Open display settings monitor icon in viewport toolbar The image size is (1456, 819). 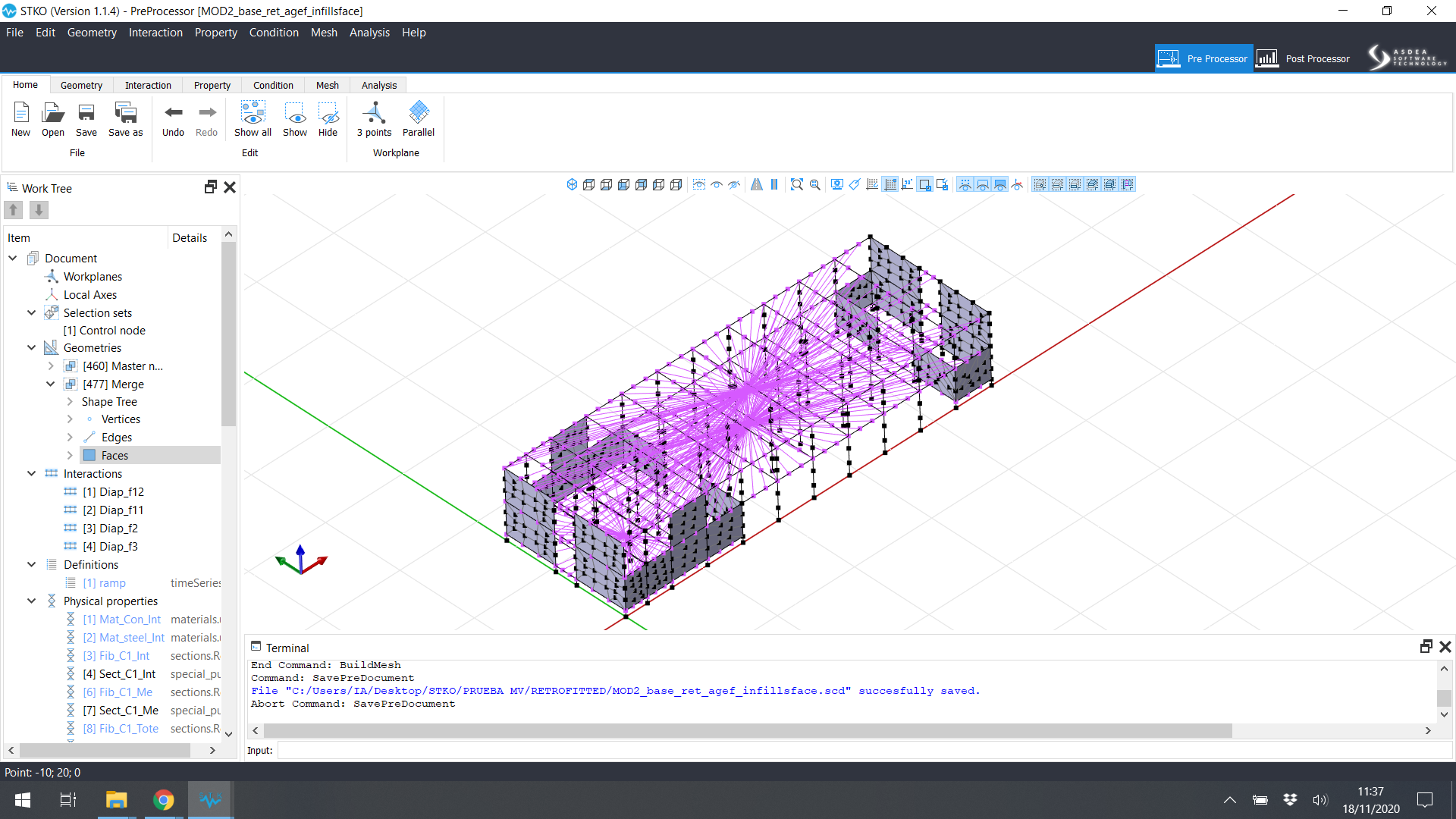(837, 184)
